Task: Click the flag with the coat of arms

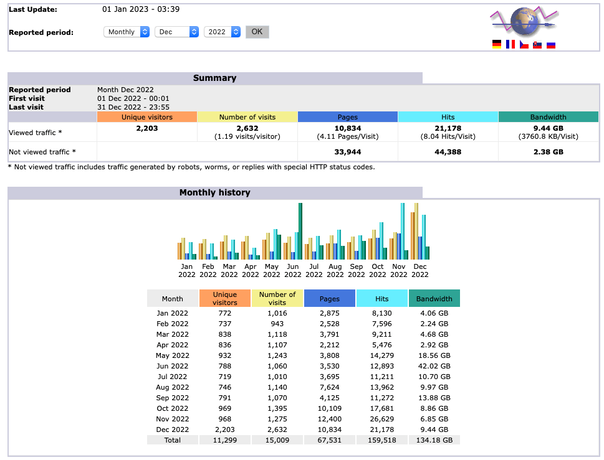Action: 537,45
